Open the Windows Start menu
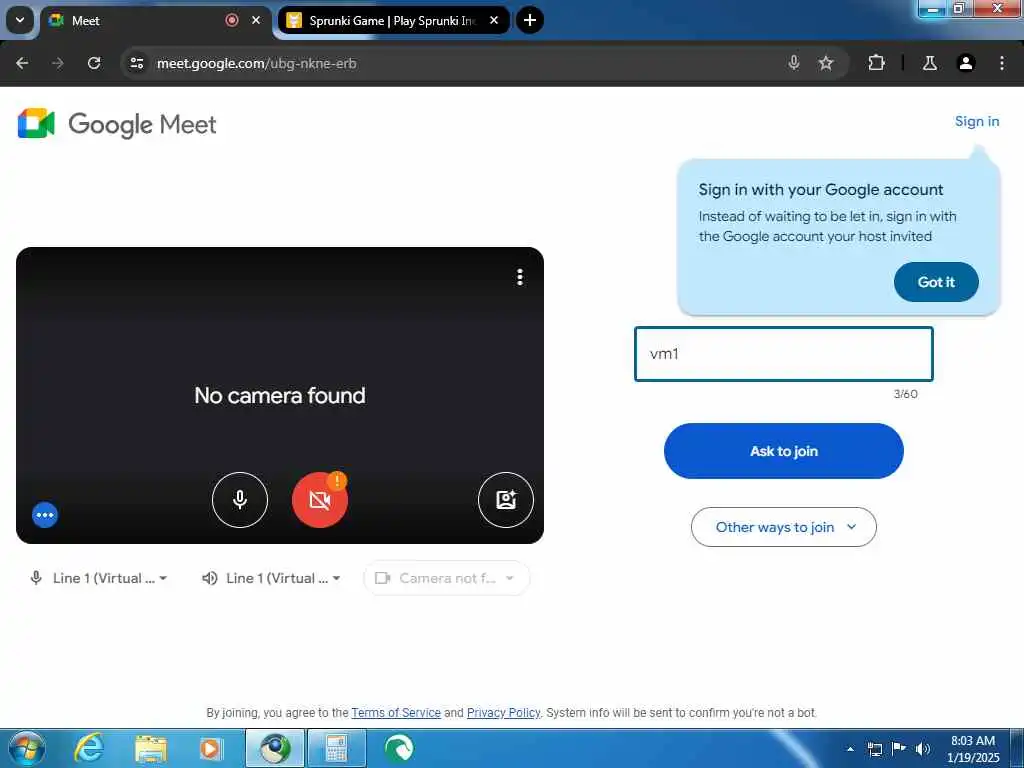 pos(27,748)
